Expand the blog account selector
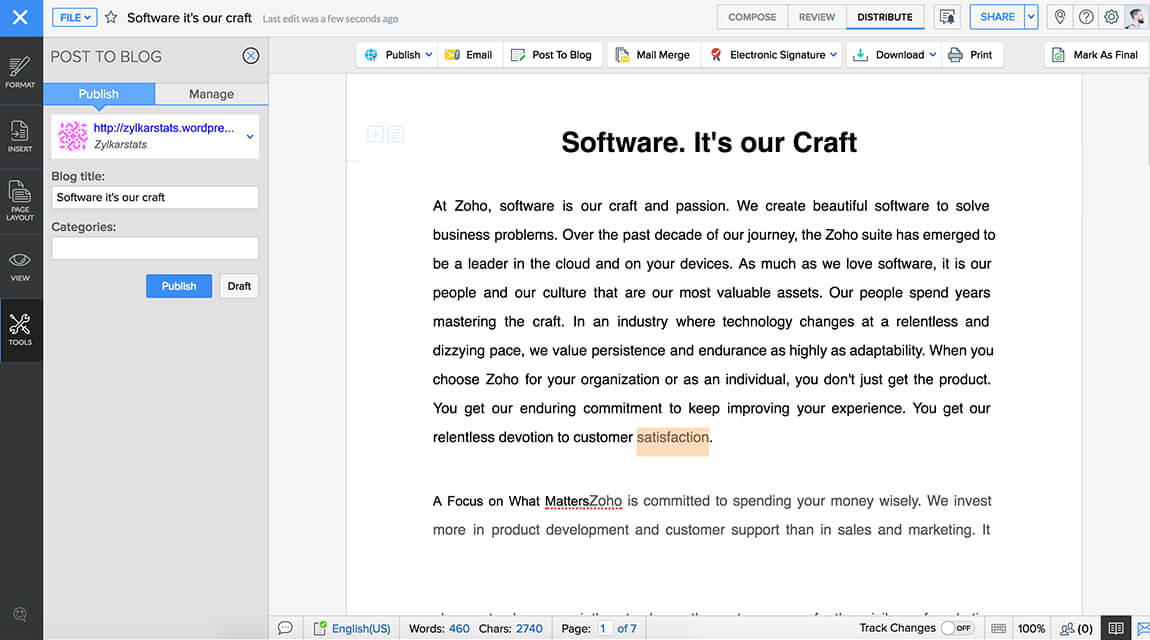1150x640 pixels. tap(250, 137)
